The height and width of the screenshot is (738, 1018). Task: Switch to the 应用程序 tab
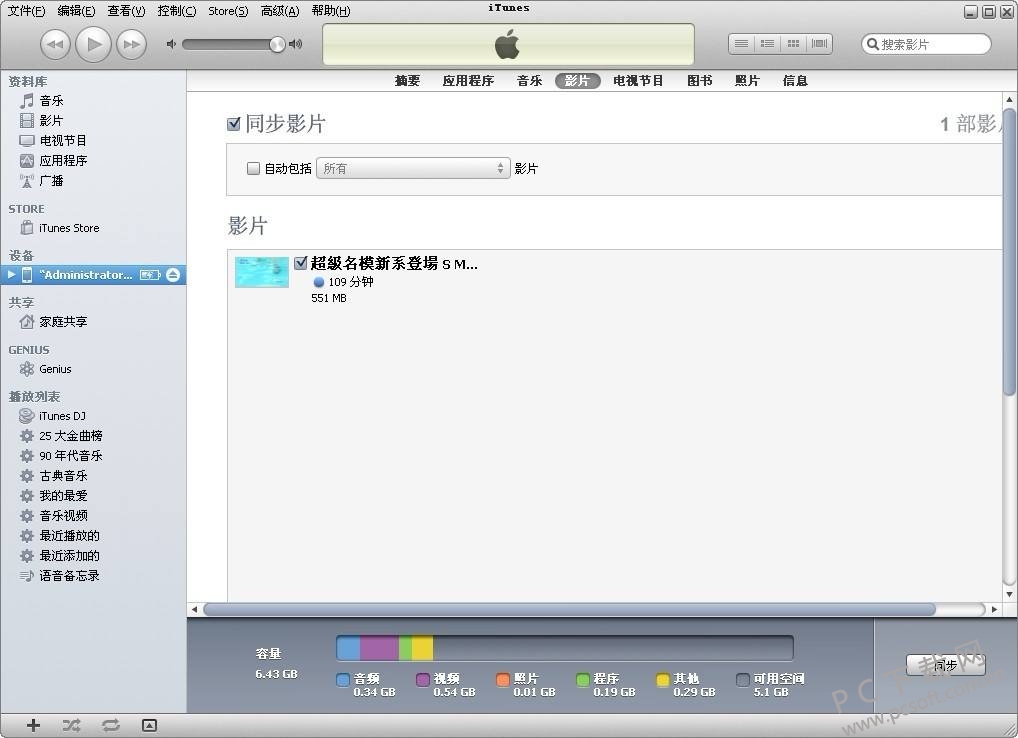[468, 80]
